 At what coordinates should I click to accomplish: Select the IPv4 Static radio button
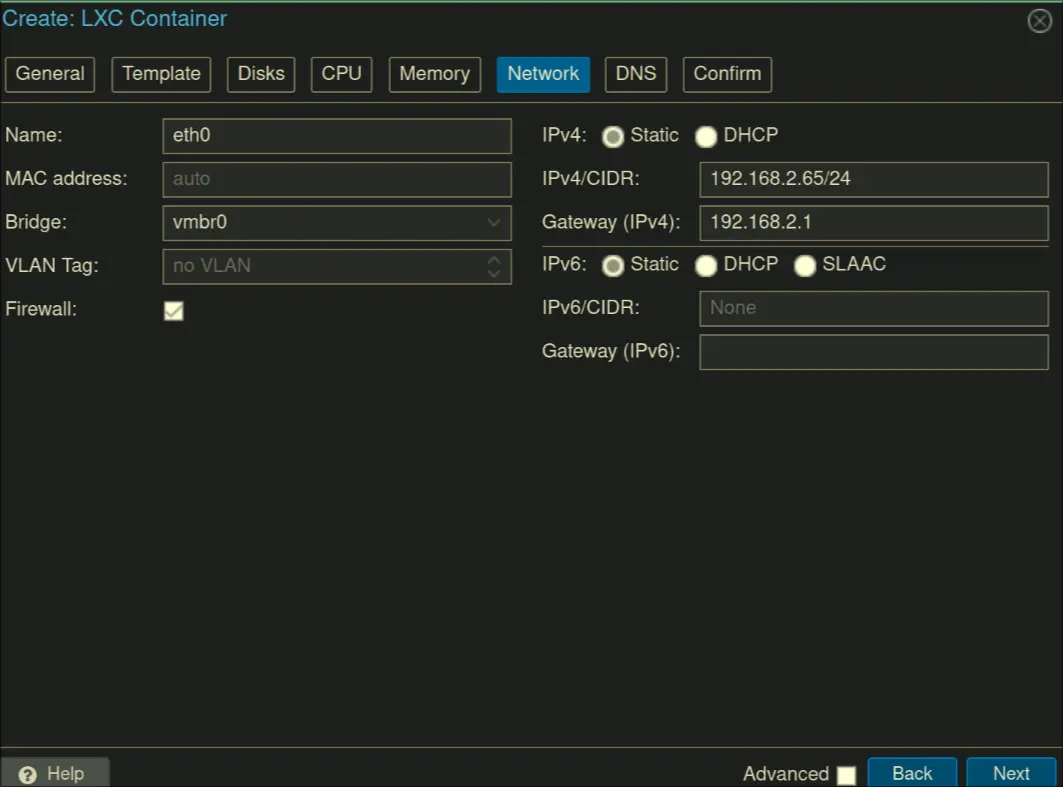[613, 136]
